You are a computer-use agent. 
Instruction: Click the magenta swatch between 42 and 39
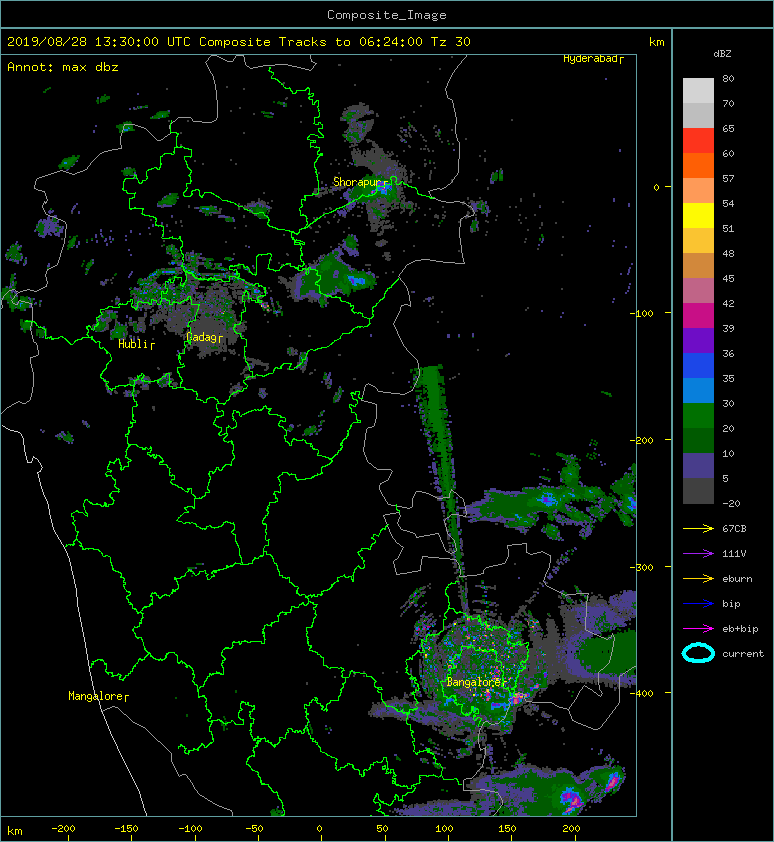click(x=698, y=316)
